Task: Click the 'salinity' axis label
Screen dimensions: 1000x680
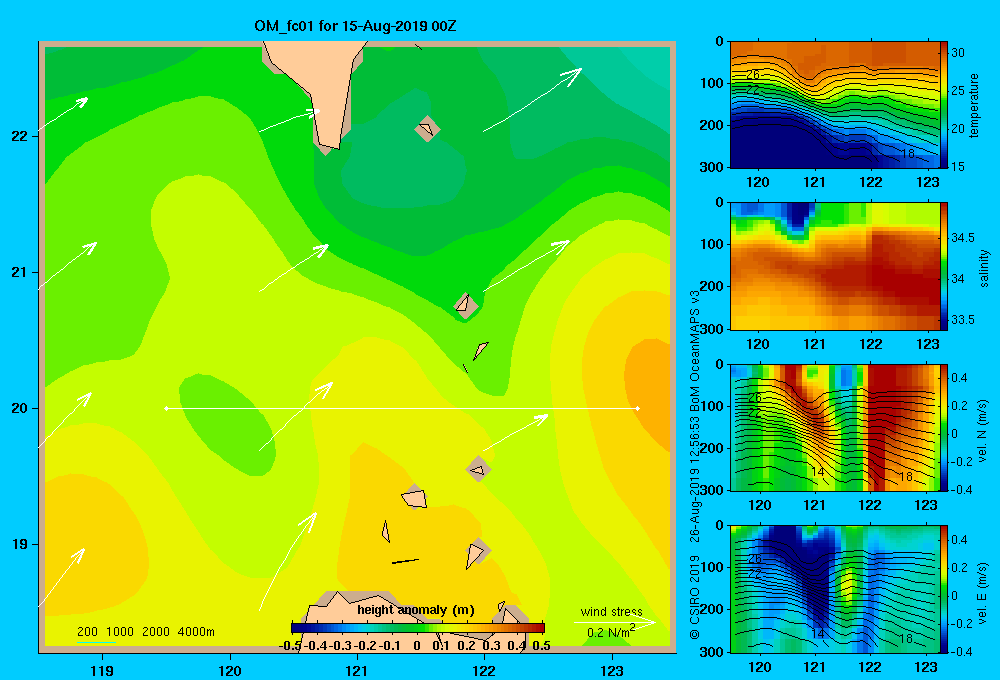Action: (984, 268)
